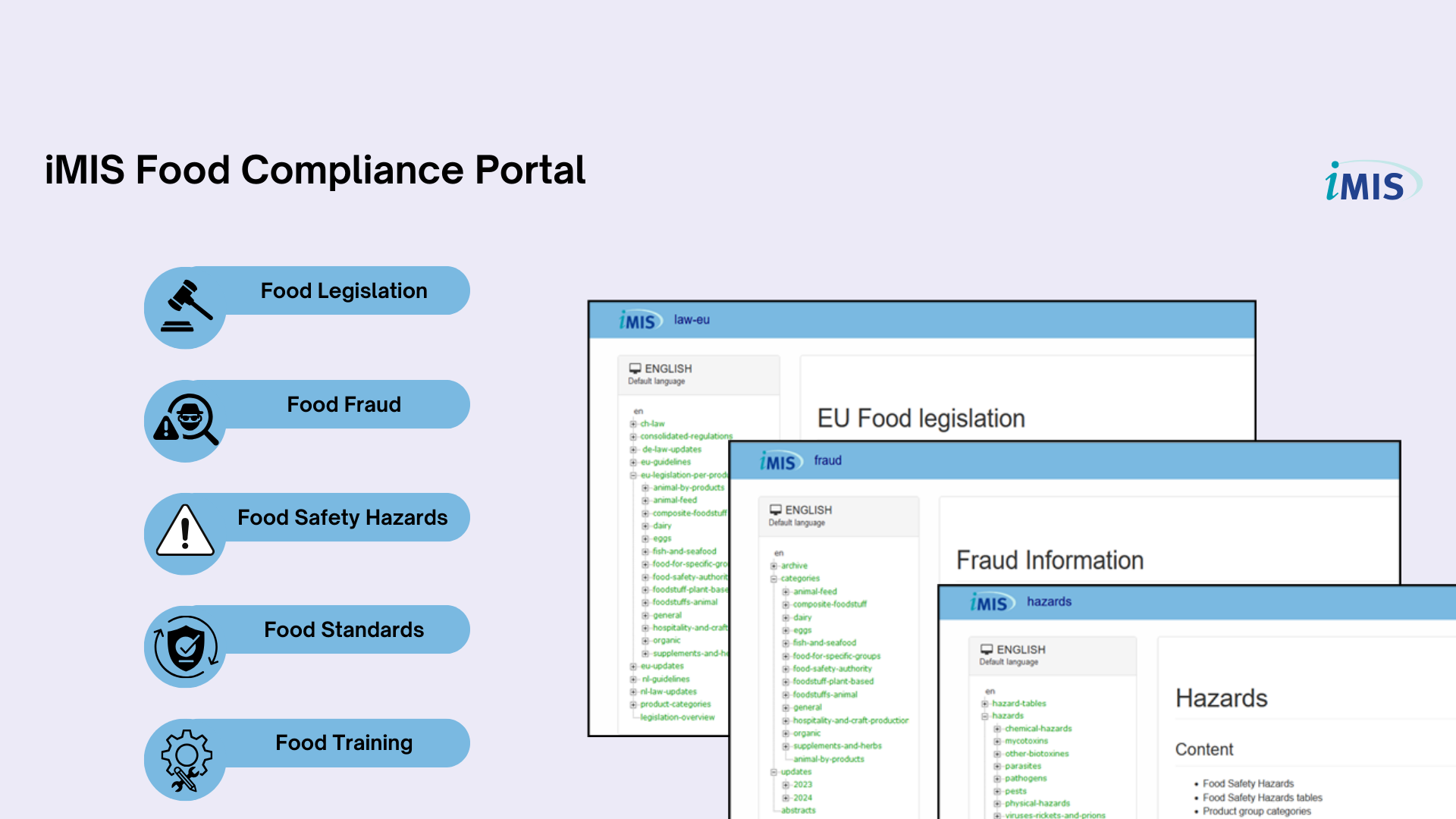Click the shield checkmark standards icon
Viewport: 1456px width, 819px height.
186,647
